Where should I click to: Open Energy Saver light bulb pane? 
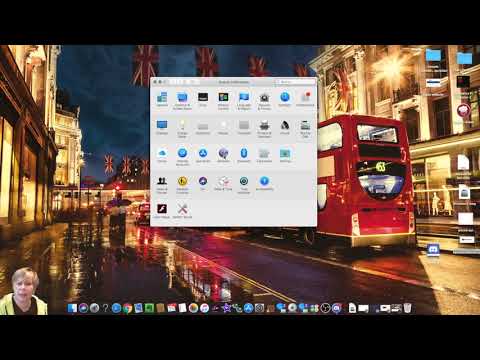click(x=182, y=125)
